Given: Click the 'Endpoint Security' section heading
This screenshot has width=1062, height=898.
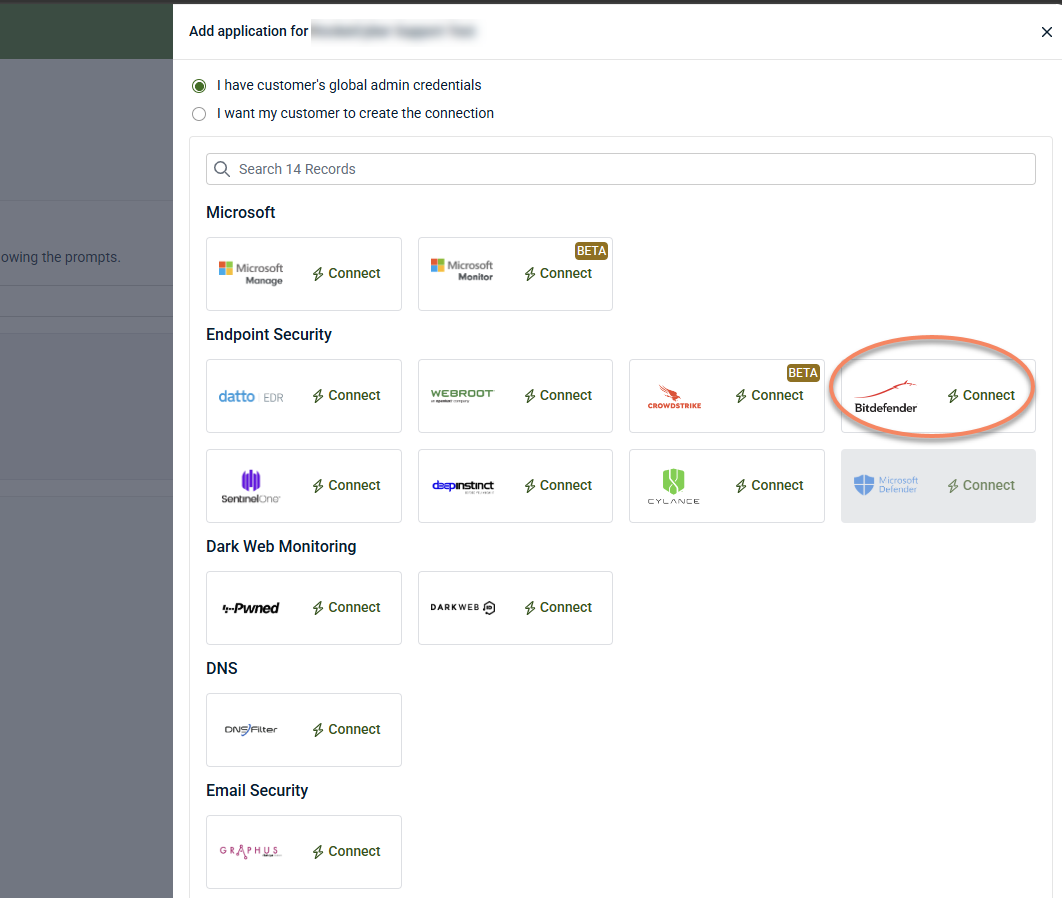Looking at the screenshot, I should point(269,335).
